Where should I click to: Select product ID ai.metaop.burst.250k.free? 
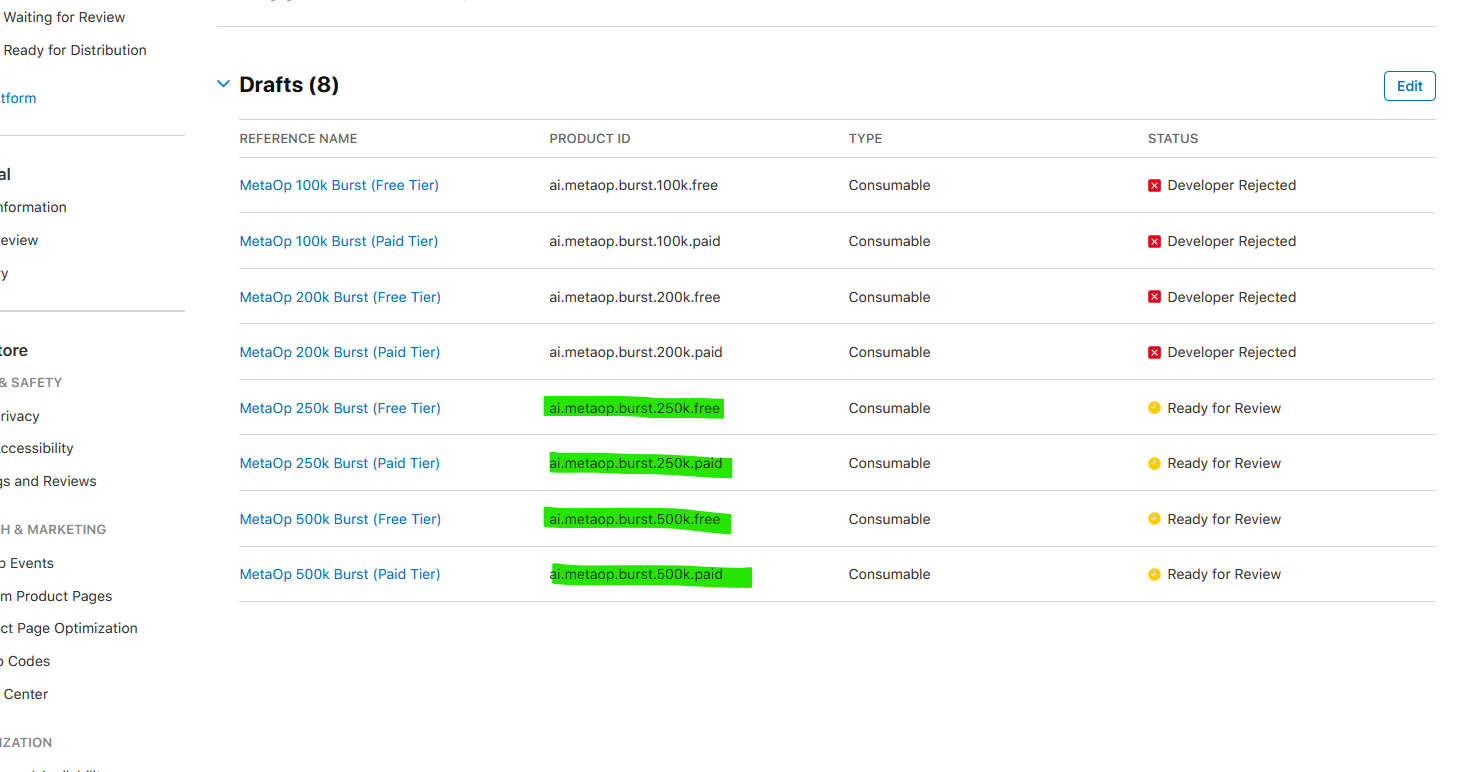point(634,408)
